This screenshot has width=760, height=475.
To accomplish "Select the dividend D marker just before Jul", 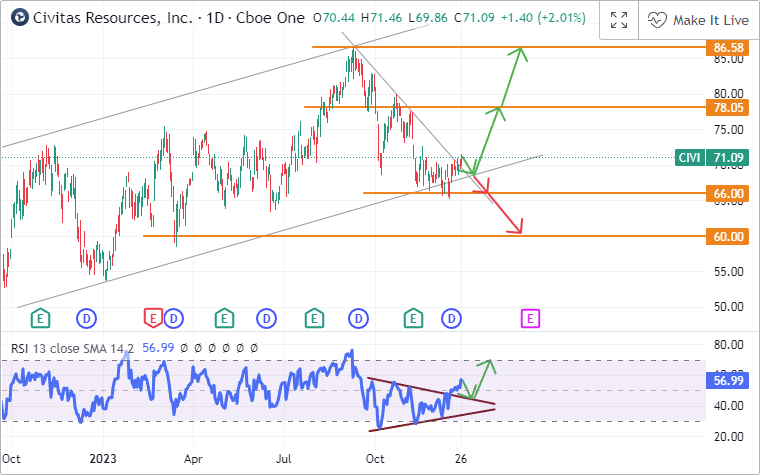I will [266, 318].
